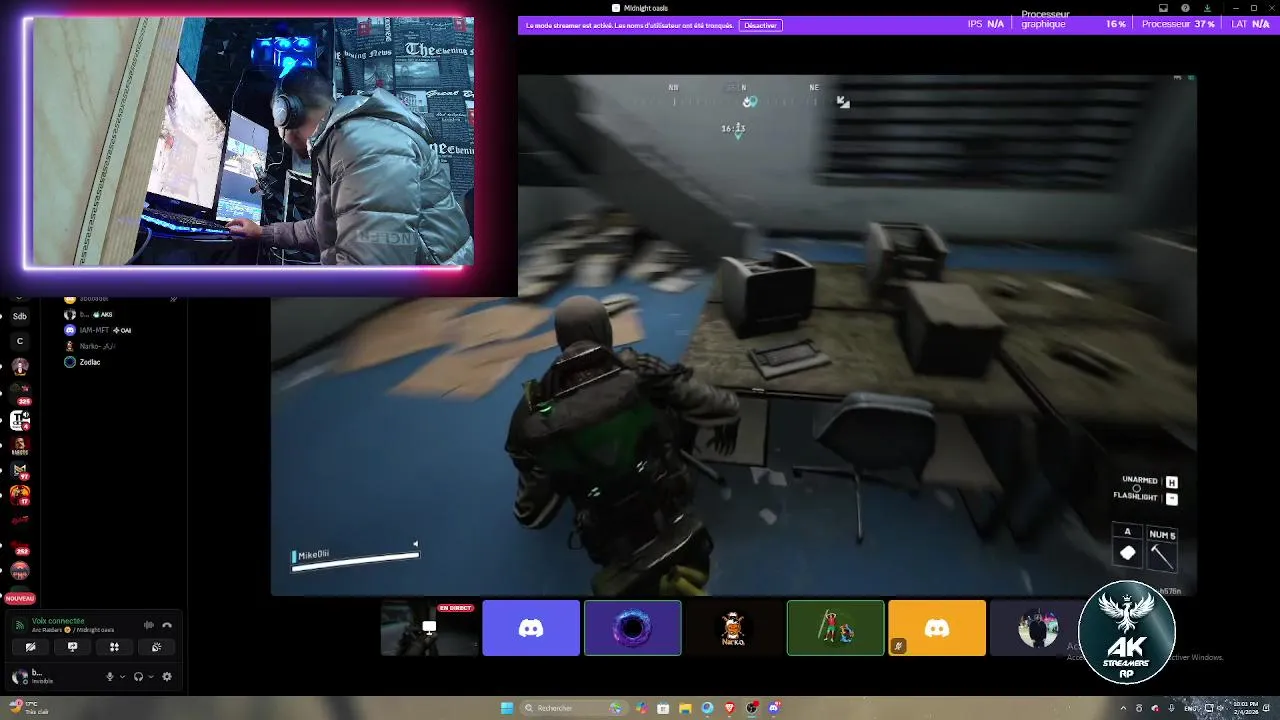Toggle microphone mute
Viewport: 1280px width, 720px height.
pos(110,677)
